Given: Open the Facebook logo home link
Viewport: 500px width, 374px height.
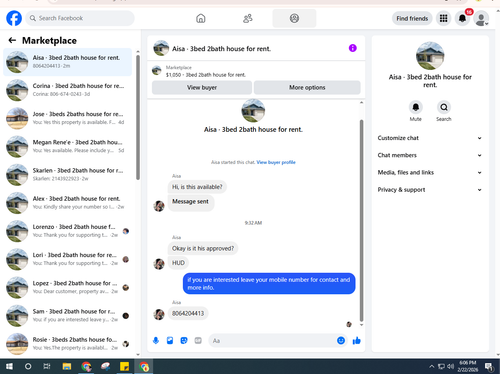Looking at the screenshot, I should tap(14, 18).
